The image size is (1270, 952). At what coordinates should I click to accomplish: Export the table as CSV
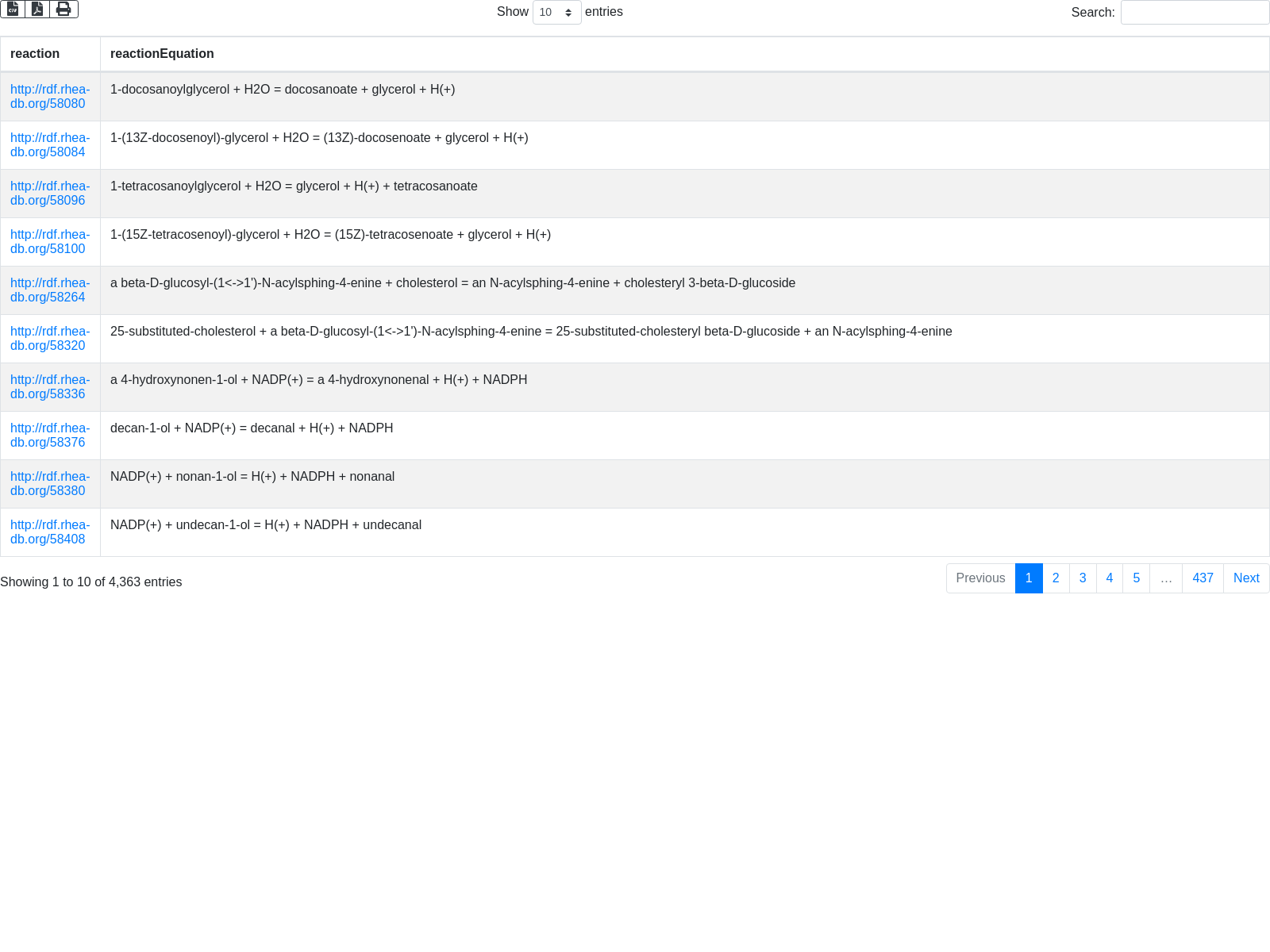(13, 9)
